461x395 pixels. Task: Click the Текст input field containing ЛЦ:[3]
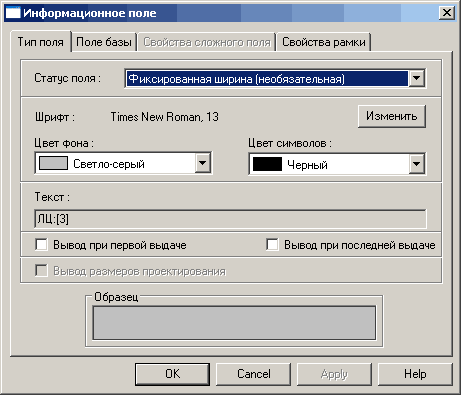point(230,219)
